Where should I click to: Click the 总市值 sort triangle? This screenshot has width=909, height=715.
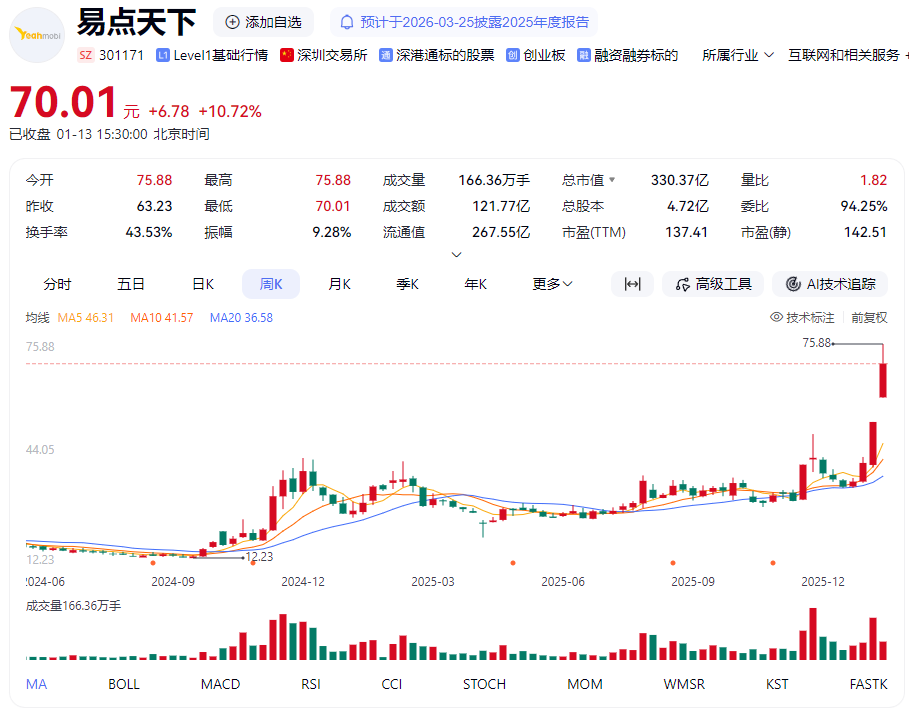pos(612,181)
